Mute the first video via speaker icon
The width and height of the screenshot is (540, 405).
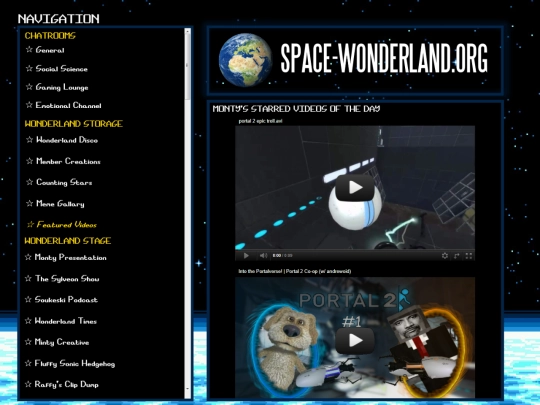pos(263,256)
